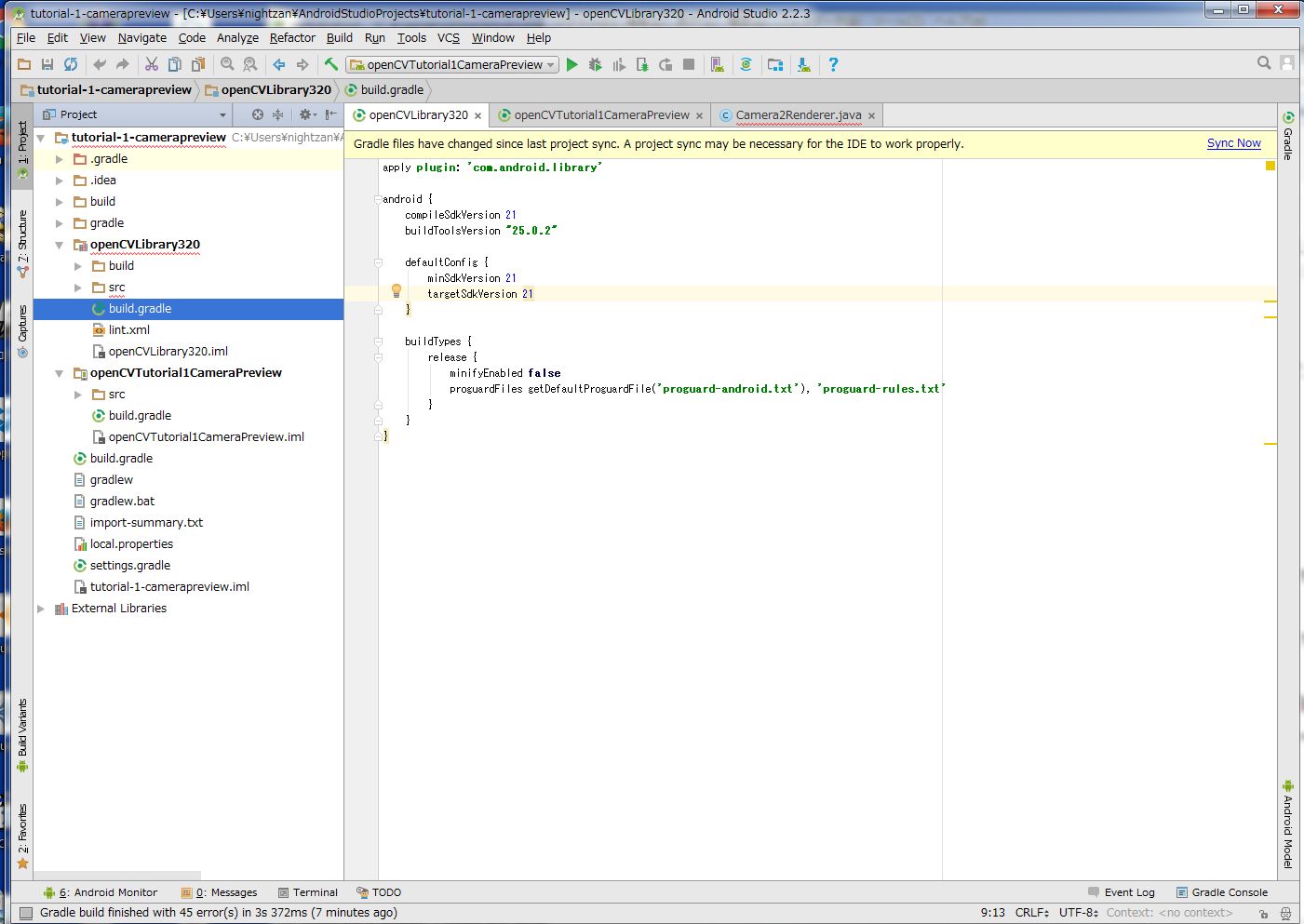Toggle the Build Variants side panel
Image resolution: width=1304 pixels, height=924 pixels.
pyautogui.click(x=22, y=736)
